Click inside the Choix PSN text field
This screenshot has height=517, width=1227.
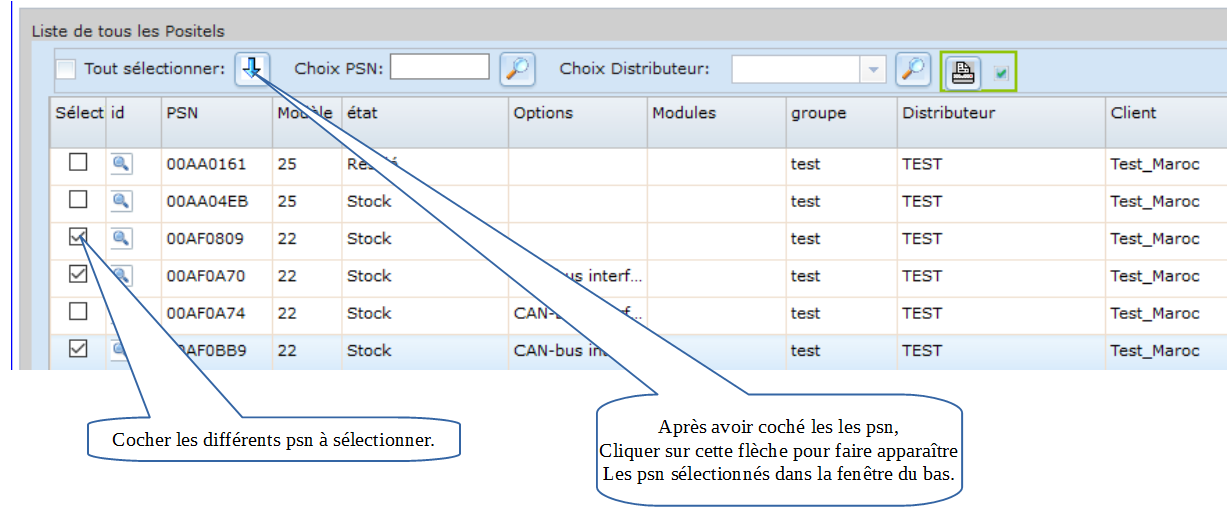point(439,67)
